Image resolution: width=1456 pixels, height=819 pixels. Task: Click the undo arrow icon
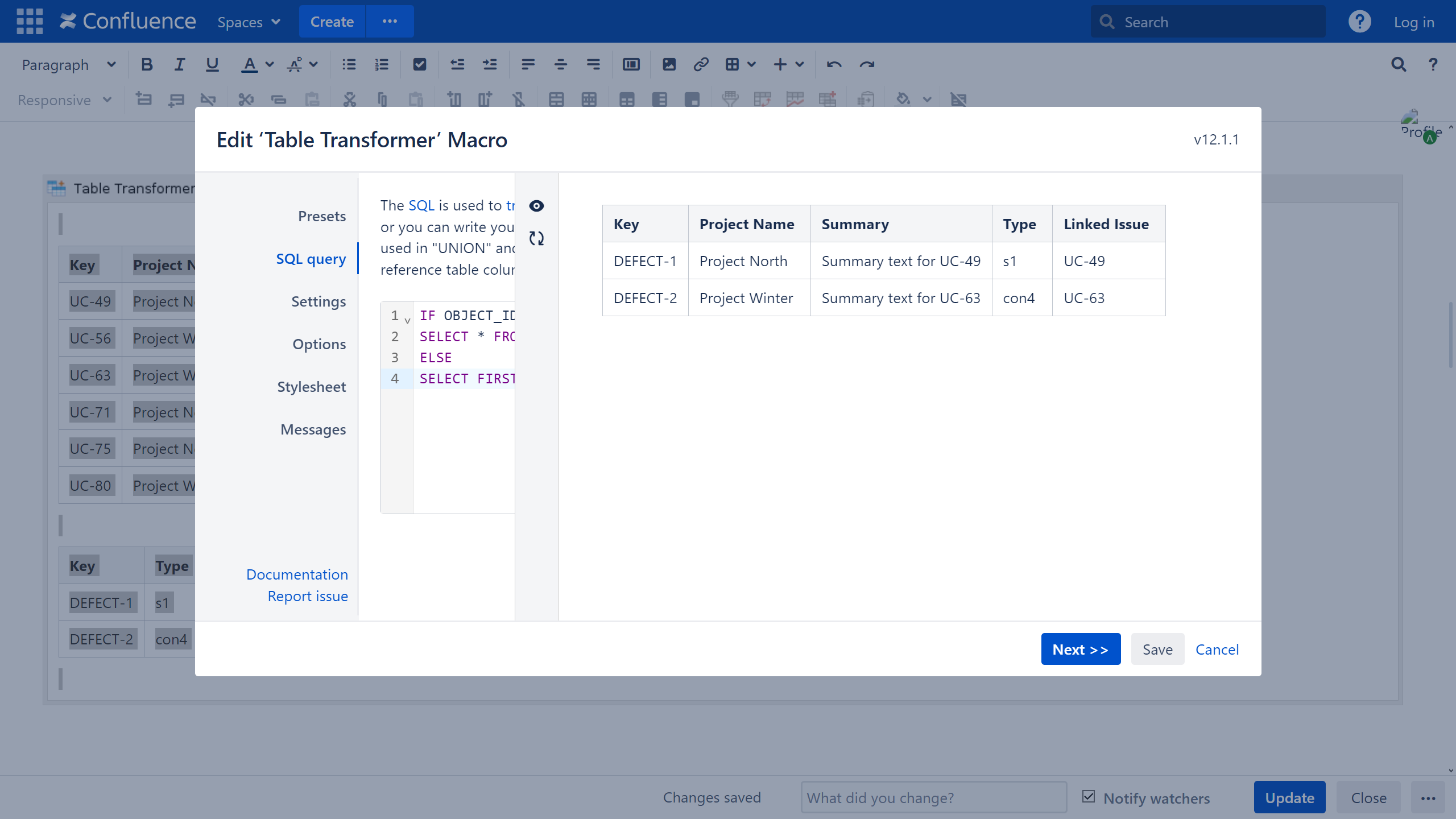[834, 65]
